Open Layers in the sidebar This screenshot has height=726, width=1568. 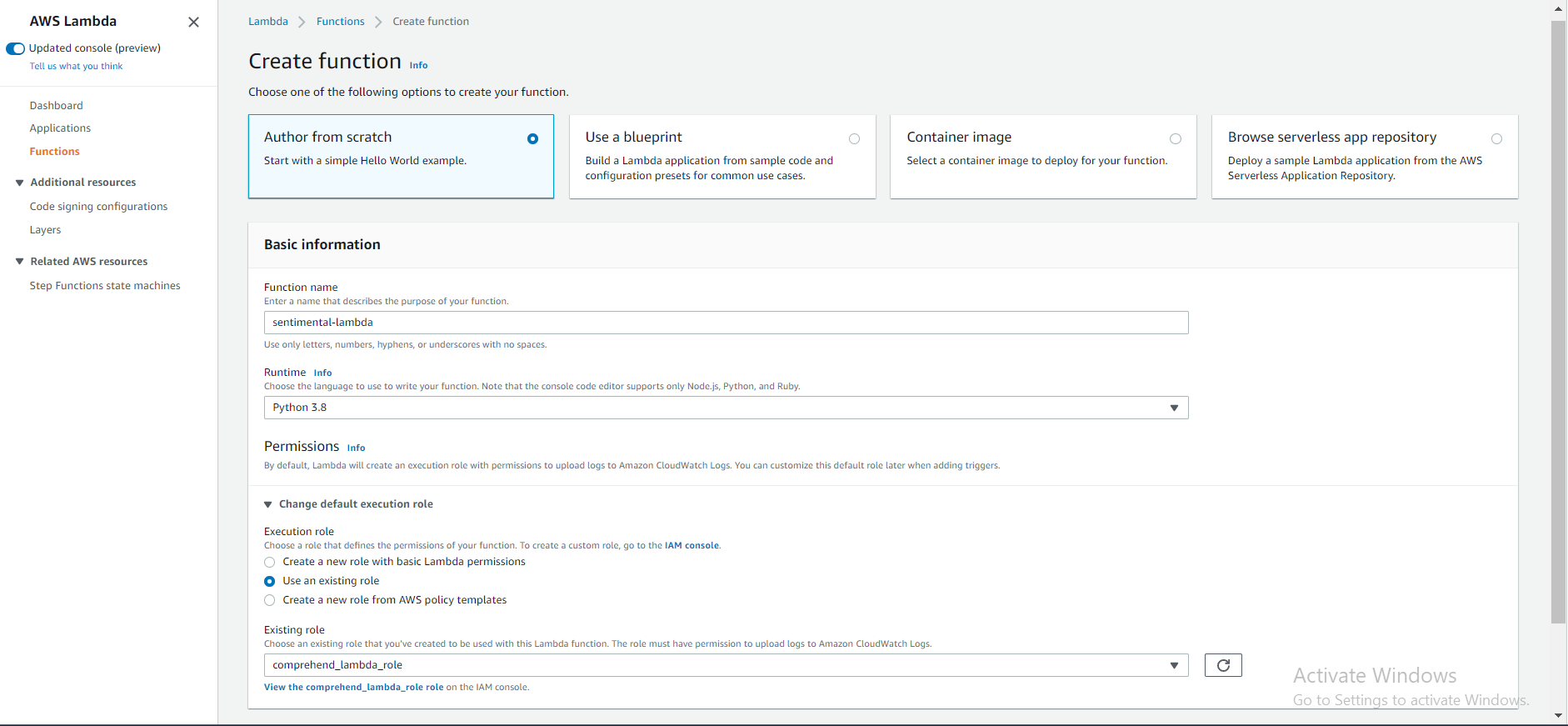point(45,230)
